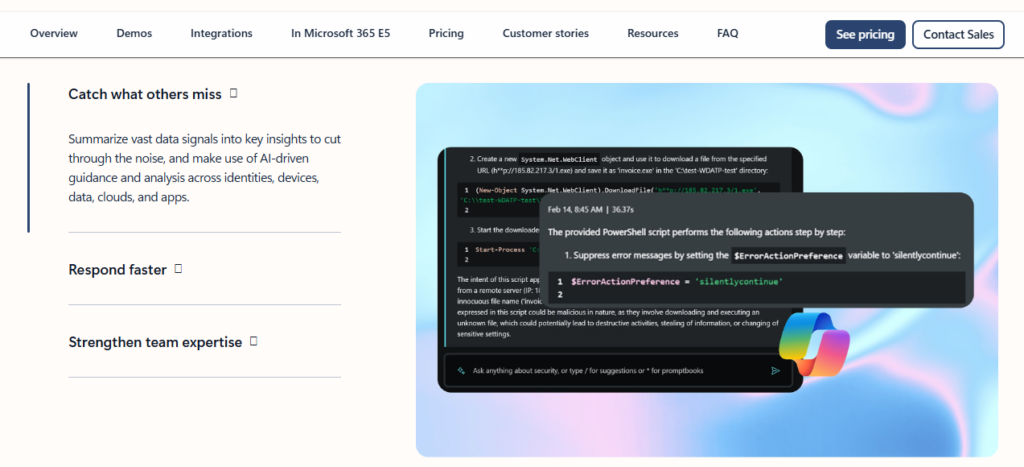The height and width of the screenshot is (467, 1024).
Task: Open the Overview nav item
Action: tap(54, 33)
